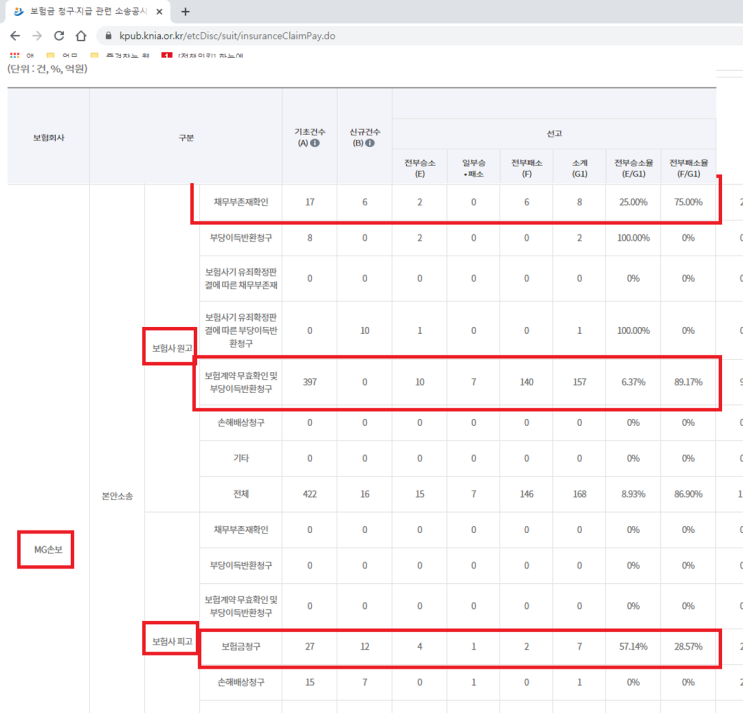Click the 6.37% win rate value

click(634, 382)
